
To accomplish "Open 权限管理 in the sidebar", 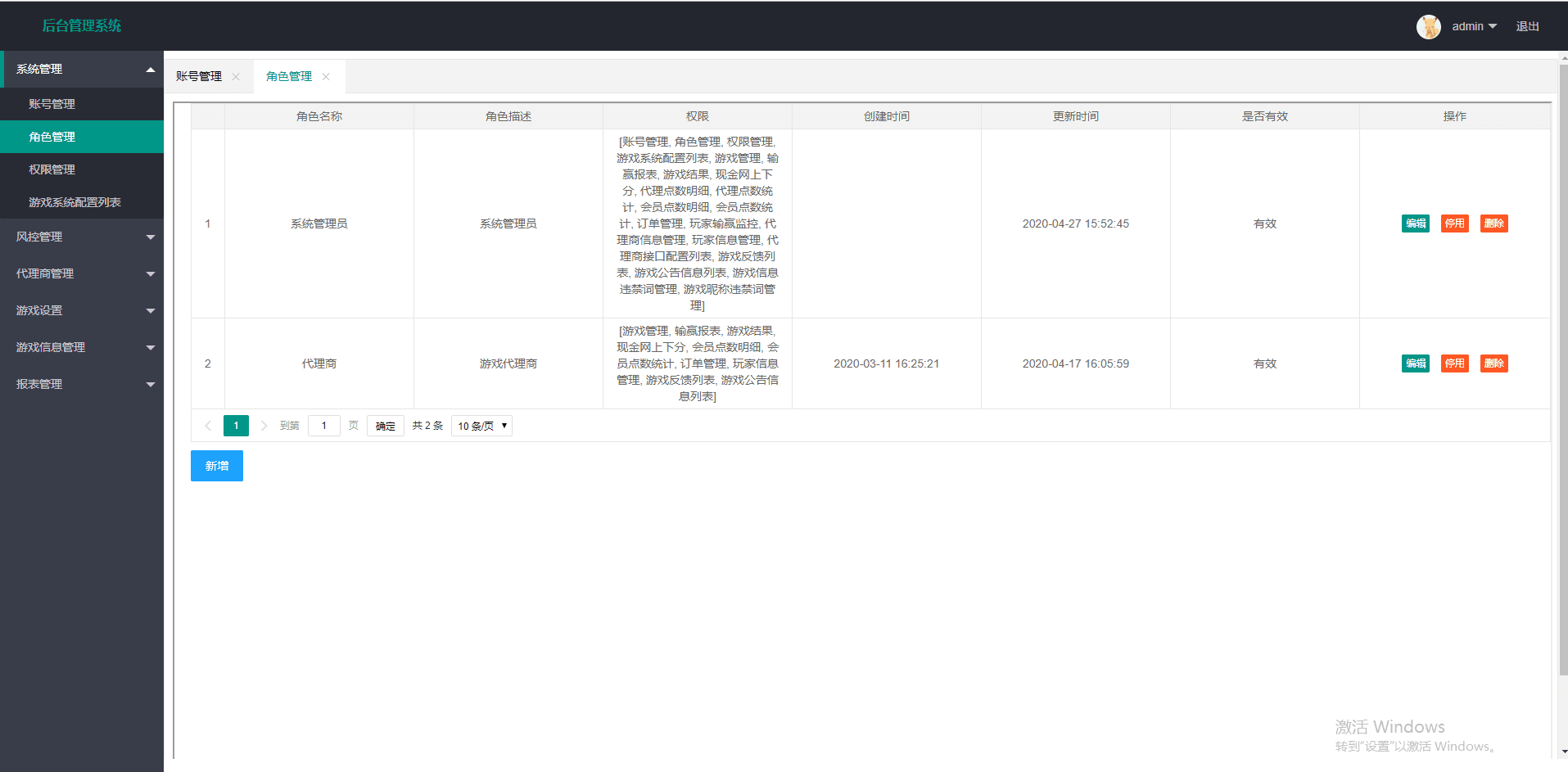I will click(x=52, y=169).
